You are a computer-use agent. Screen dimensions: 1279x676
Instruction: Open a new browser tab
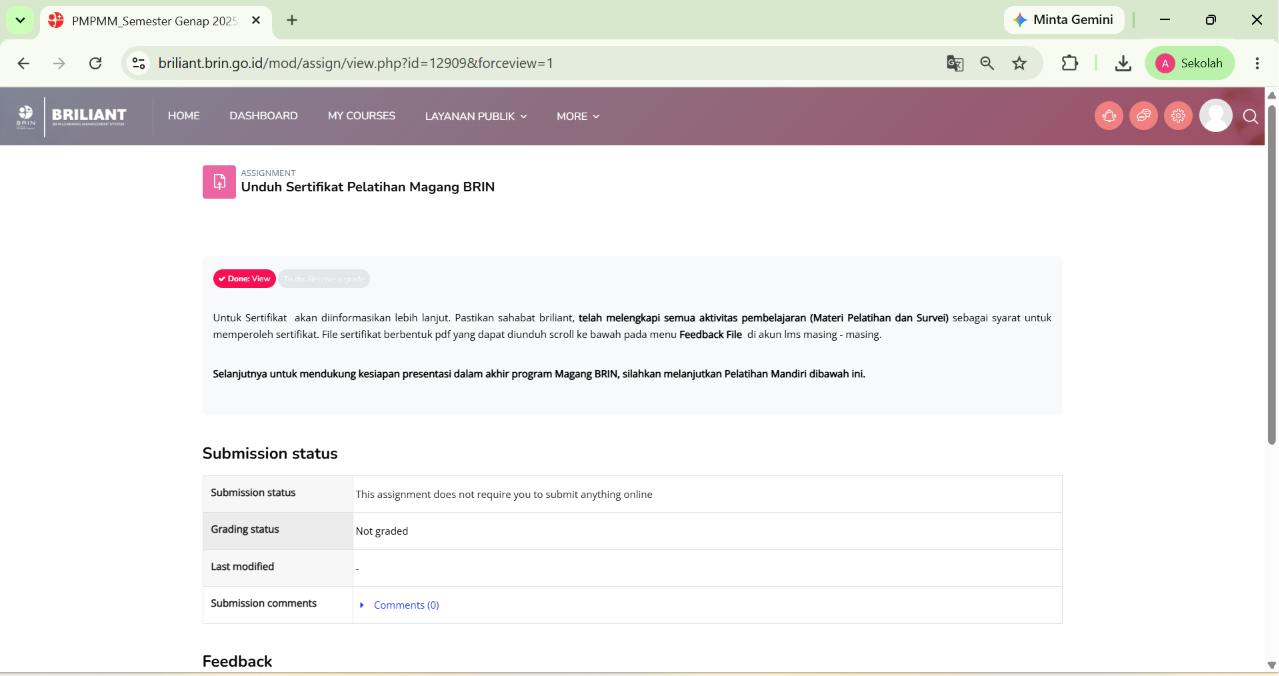click(292, 20)
